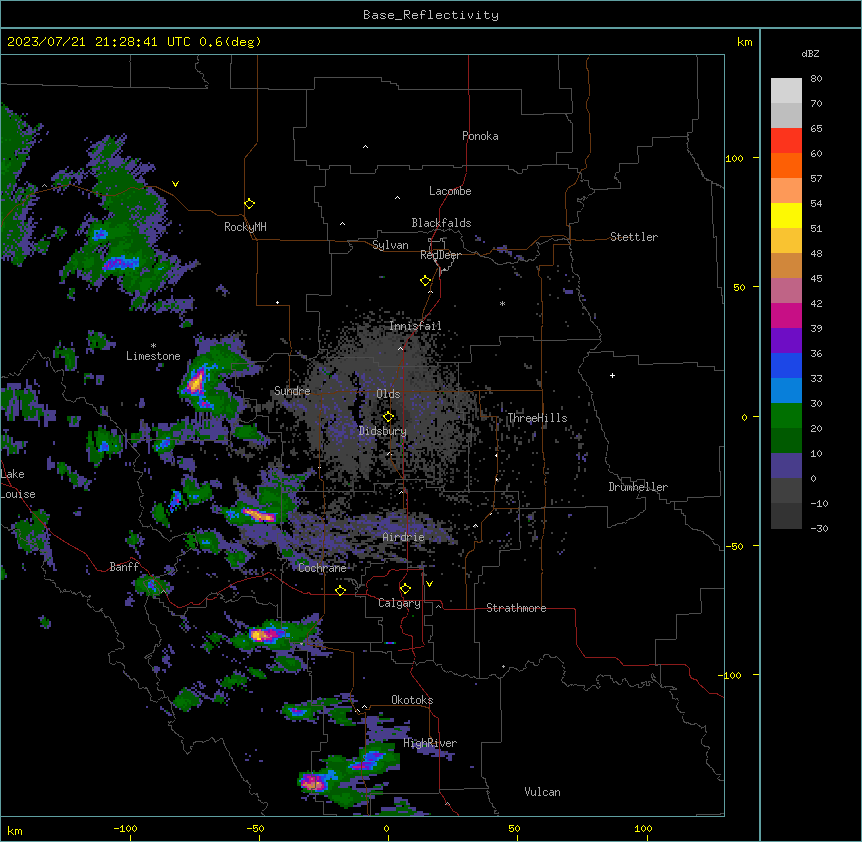The image size is (862, 842).
Task: Select the purple 36-39 dBZ legend swatch
Action: [x=786, y=341]
